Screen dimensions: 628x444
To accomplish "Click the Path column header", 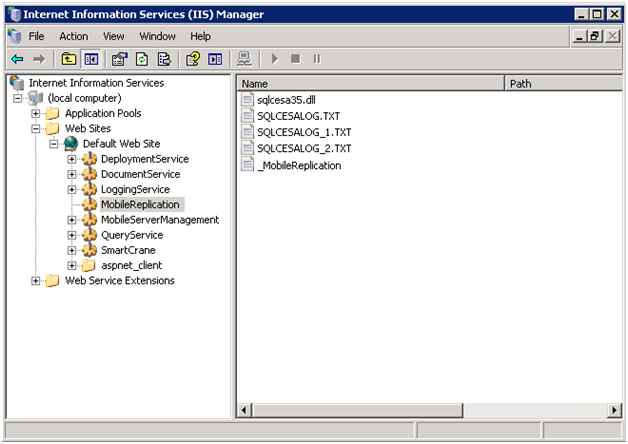I will [x=560, y=84].
